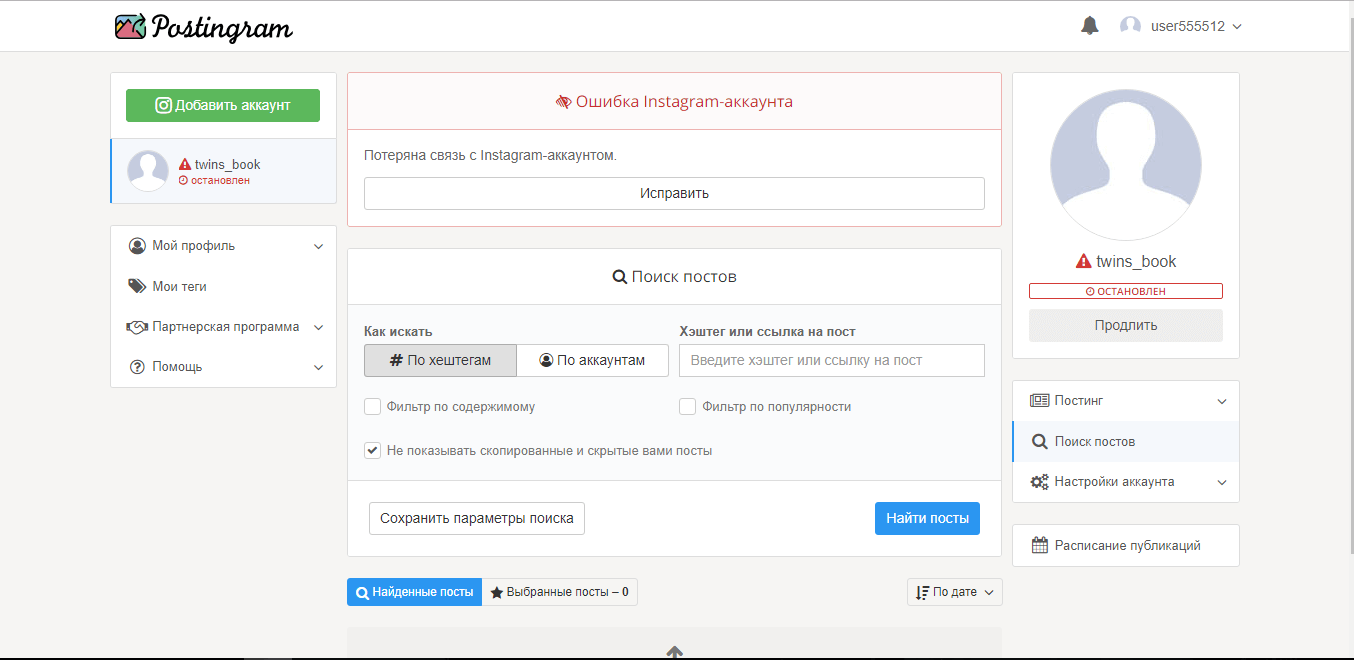
Task: Click the large twins_book profile avatar
Action: (x=1125, y=164)
